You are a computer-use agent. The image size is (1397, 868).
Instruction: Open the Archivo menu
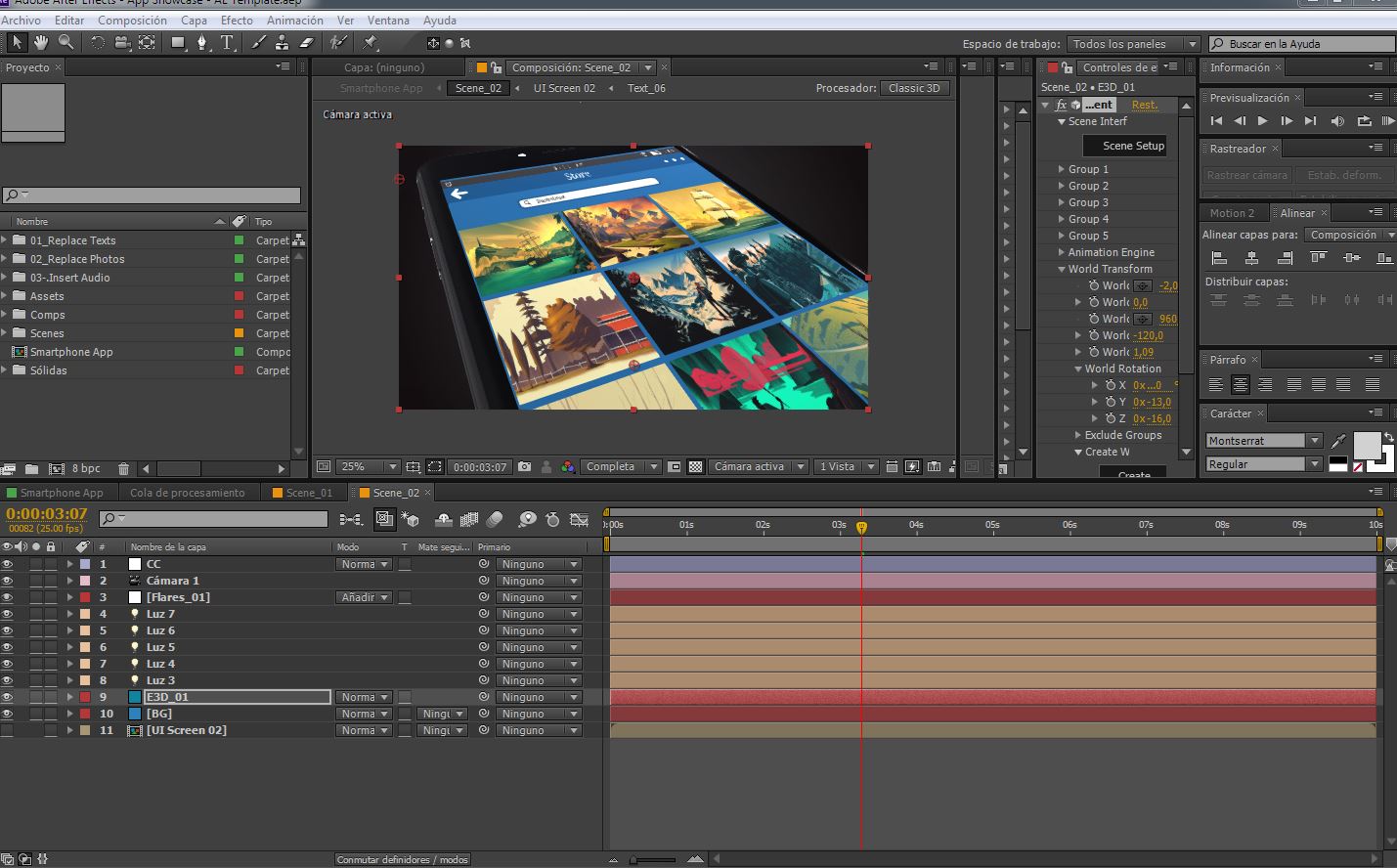click(21, 21)
